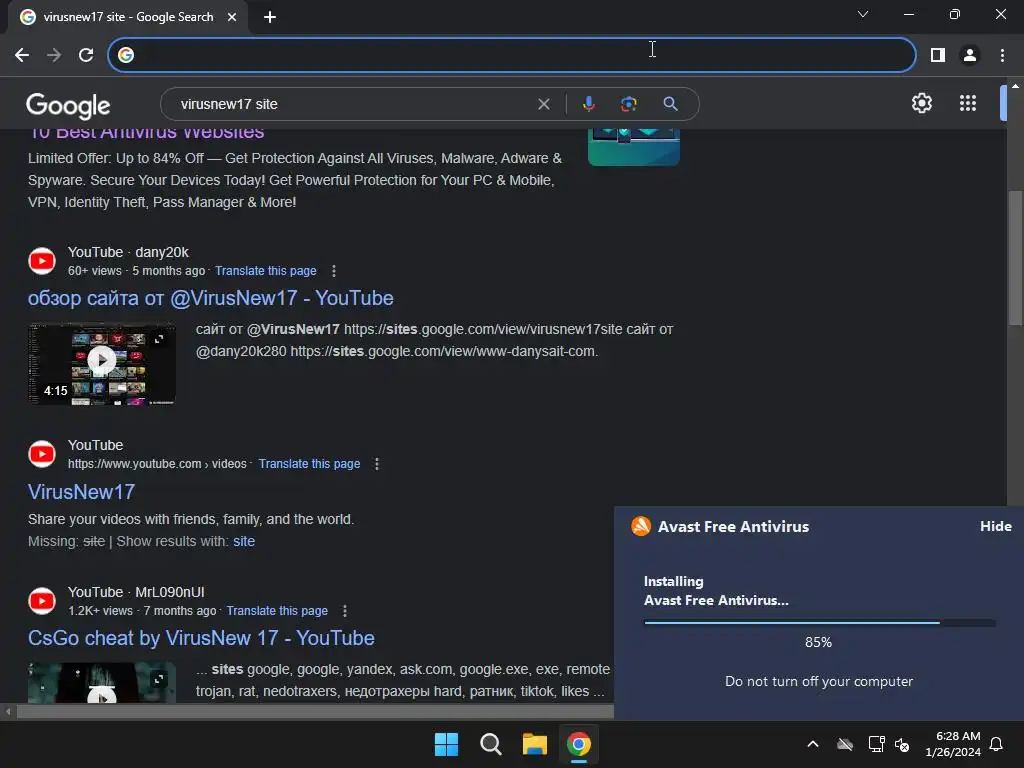Open the CsGo cheat by VirusNew 17 link
This screenshot has width=1024, height=768.
pyautogui.click(x=201, y=638)
